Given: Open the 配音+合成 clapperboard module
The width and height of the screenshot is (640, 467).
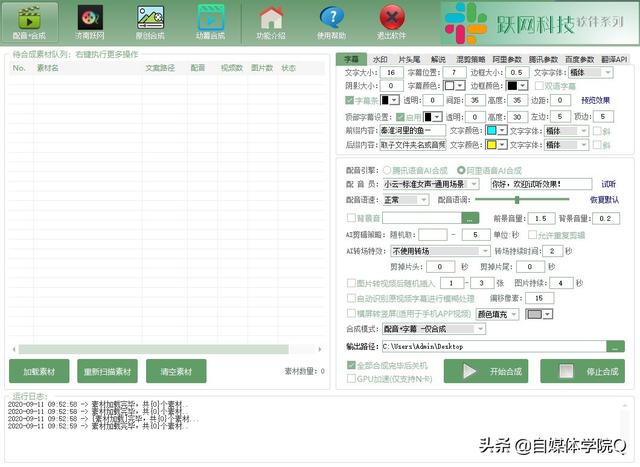Looking at the screenshot, I should pyautogui.click(x=29, y=22).
